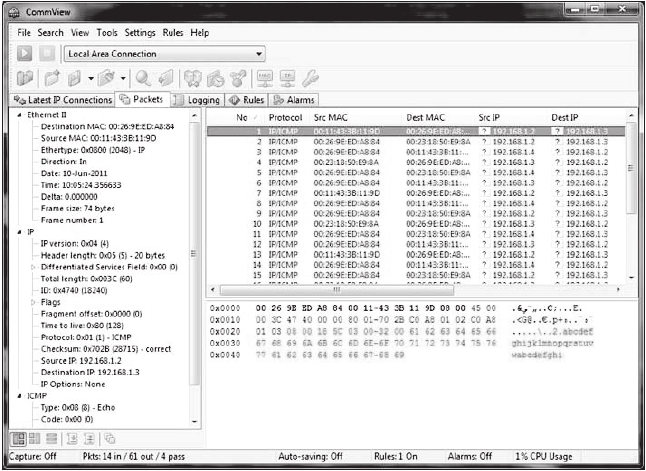Select 'Type: 0x08 (8) - Echo' tree row

click(x=78, y=408)
